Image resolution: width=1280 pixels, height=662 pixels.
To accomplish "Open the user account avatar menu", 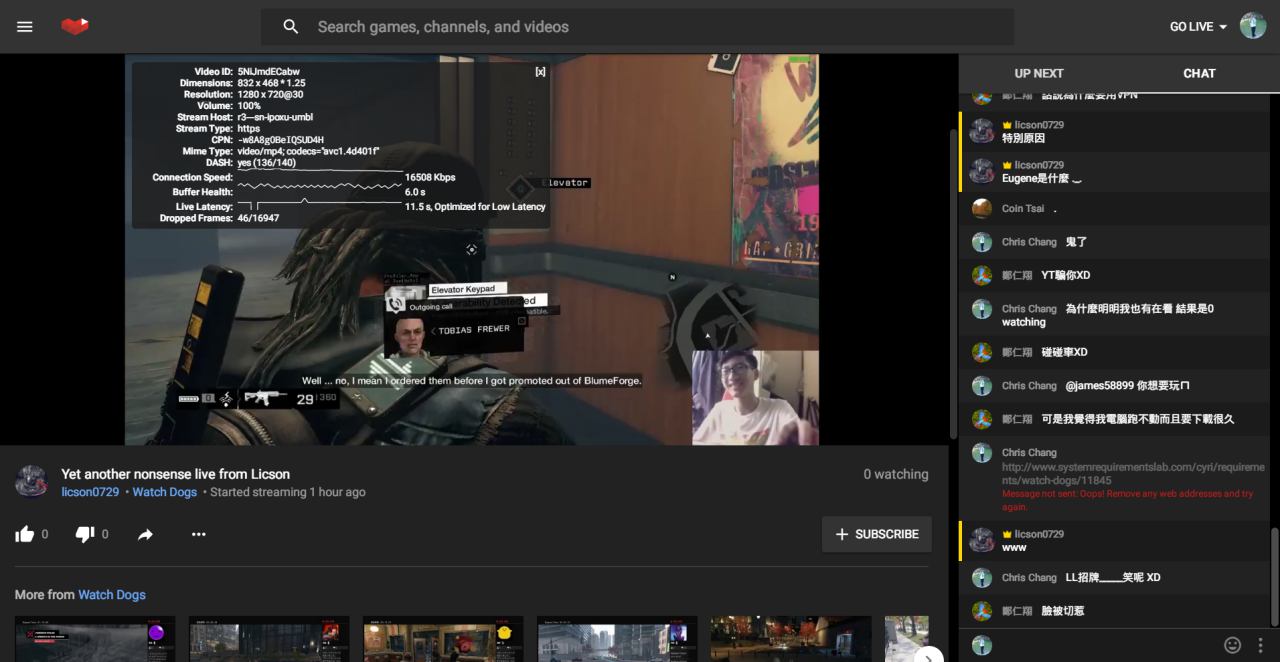I will pos(1253,26).
